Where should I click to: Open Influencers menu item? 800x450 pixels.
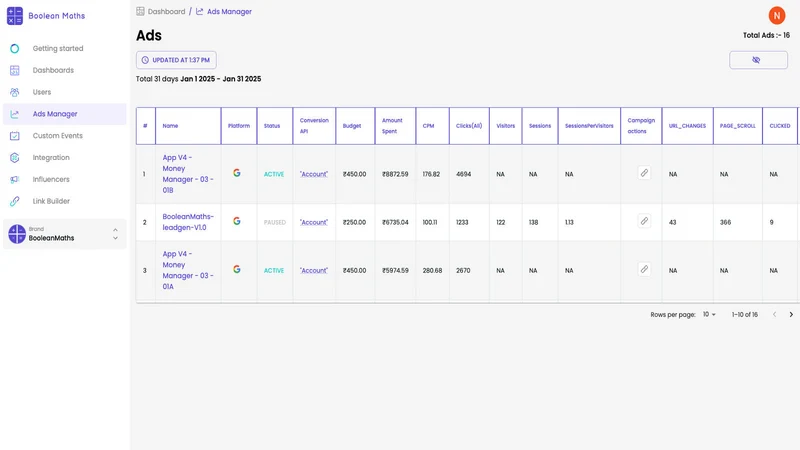65,180
